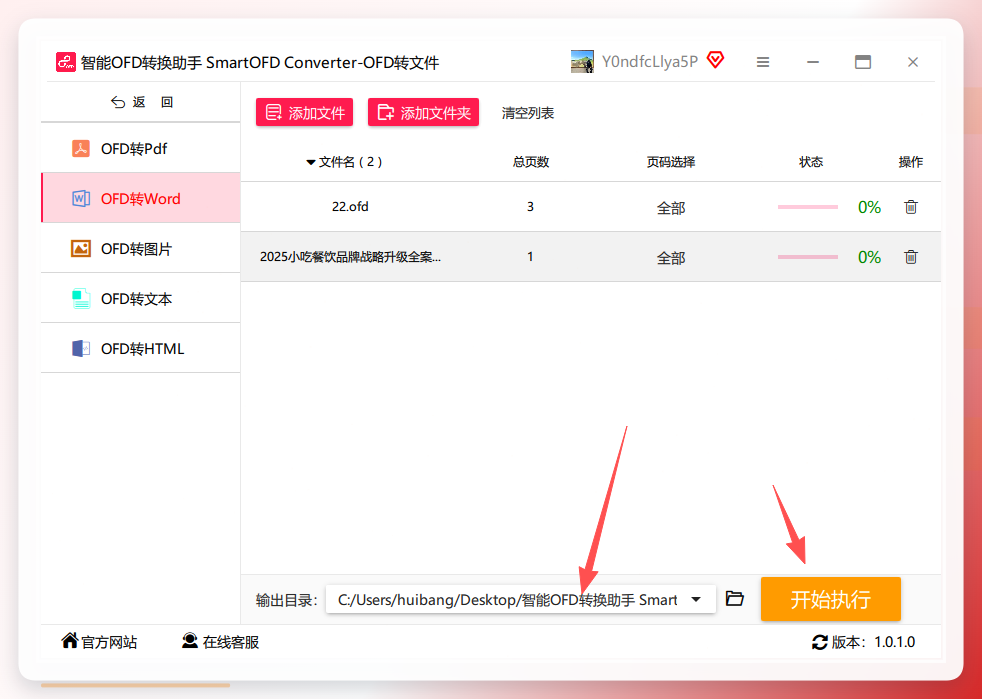Click the 操作 column header
The image size is (982, 699).
[x=911, y=162]
